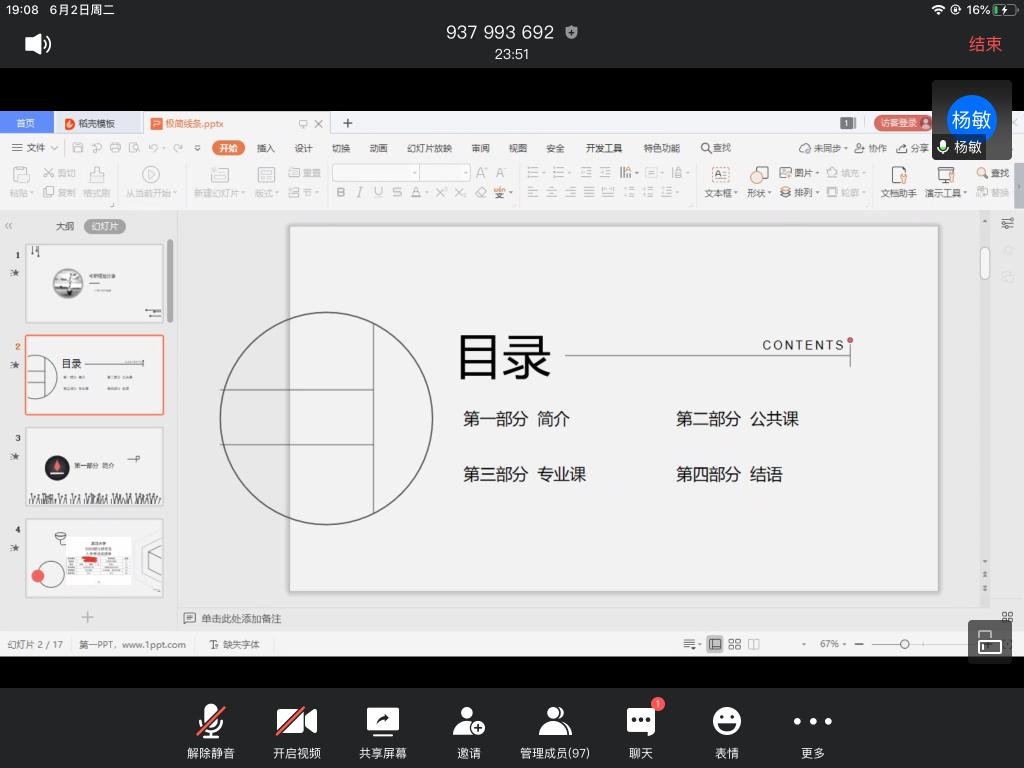This screenshot has height=768, width=1024.
Task: Tap the speaker audio icon
Action: pos(37,44)
